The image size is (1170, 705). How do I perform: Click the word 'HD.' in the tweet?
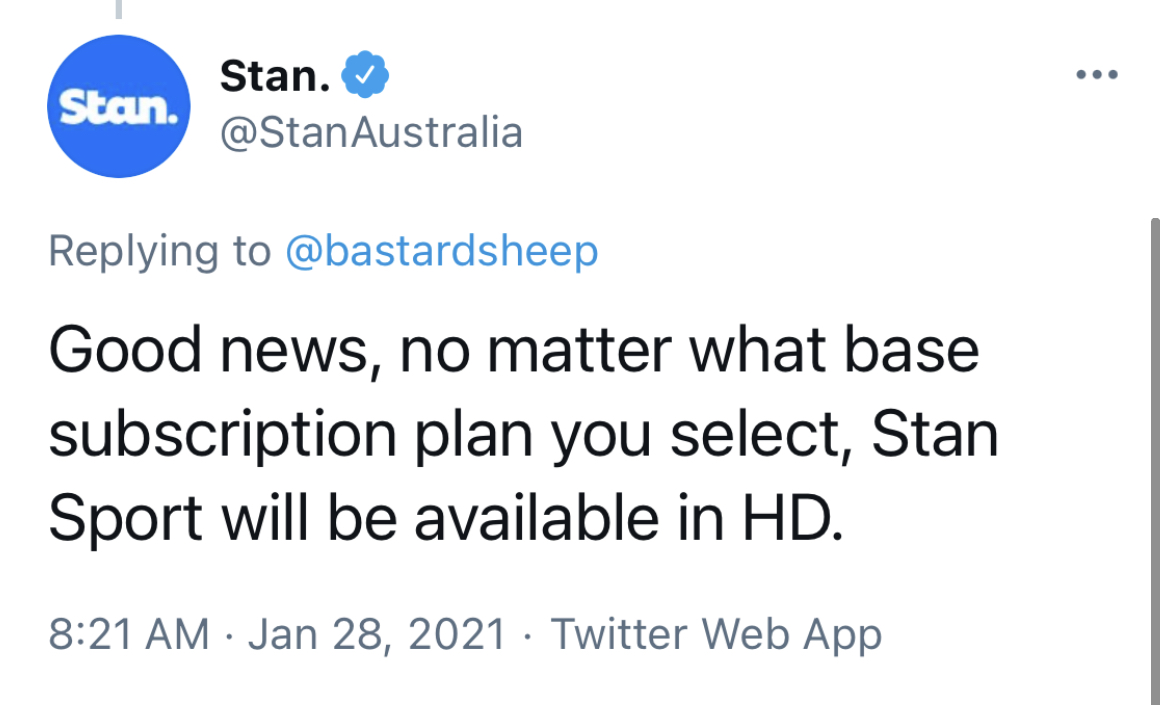point(792,518)
